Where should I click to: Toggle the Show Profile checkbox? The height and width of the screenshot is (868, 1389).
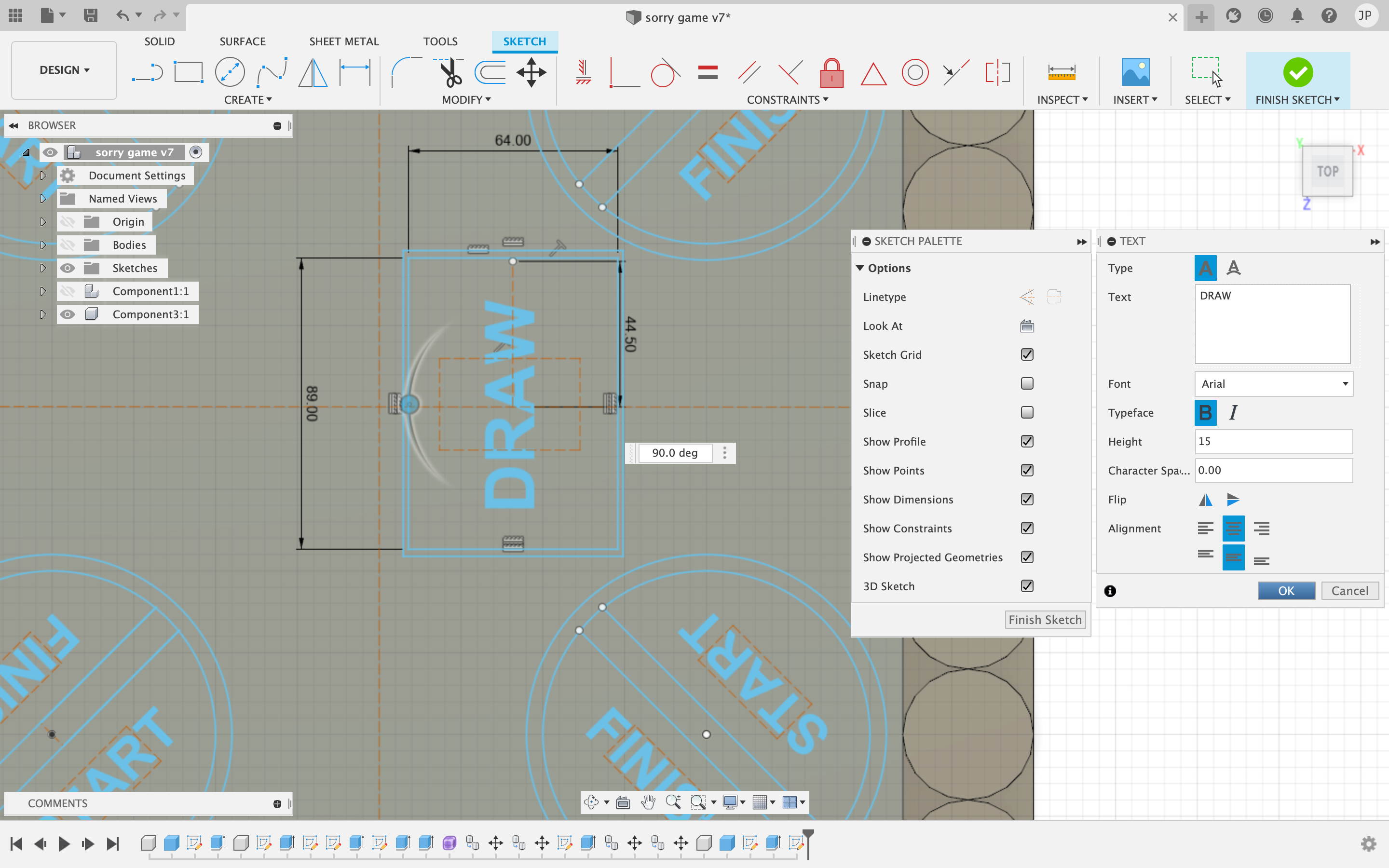point(1027,441)
